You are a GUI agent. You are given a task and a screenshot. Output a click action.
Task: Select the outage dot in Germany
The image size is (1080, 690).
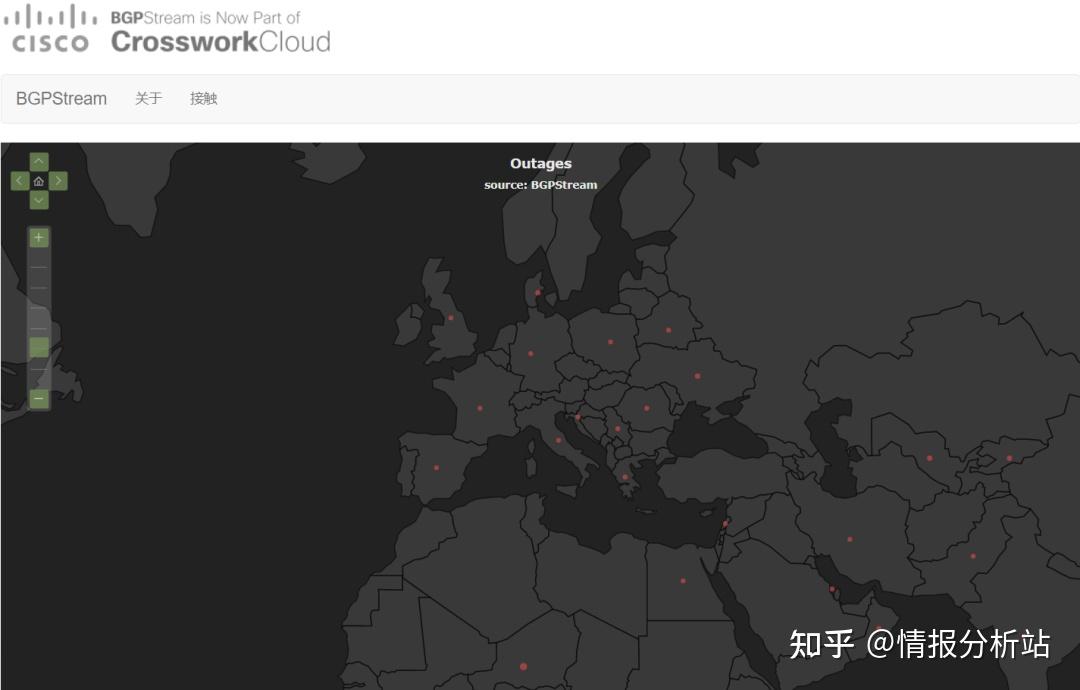tap(530, 354)
